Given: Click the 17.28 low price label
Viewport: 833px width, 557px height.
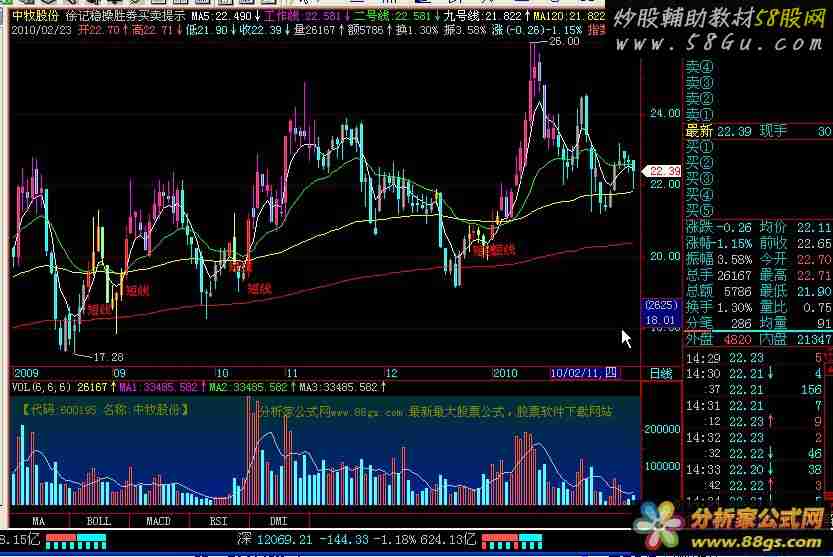Looking at the screenshot, I should (x=108, y=357).
